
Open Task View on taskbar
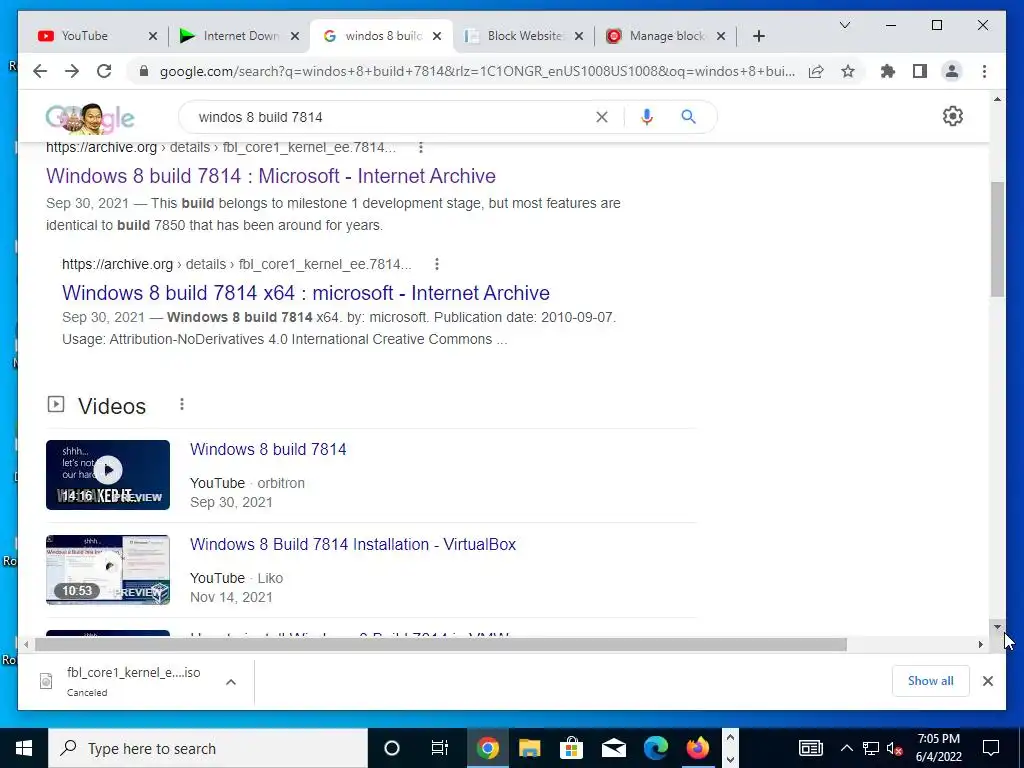440,748
